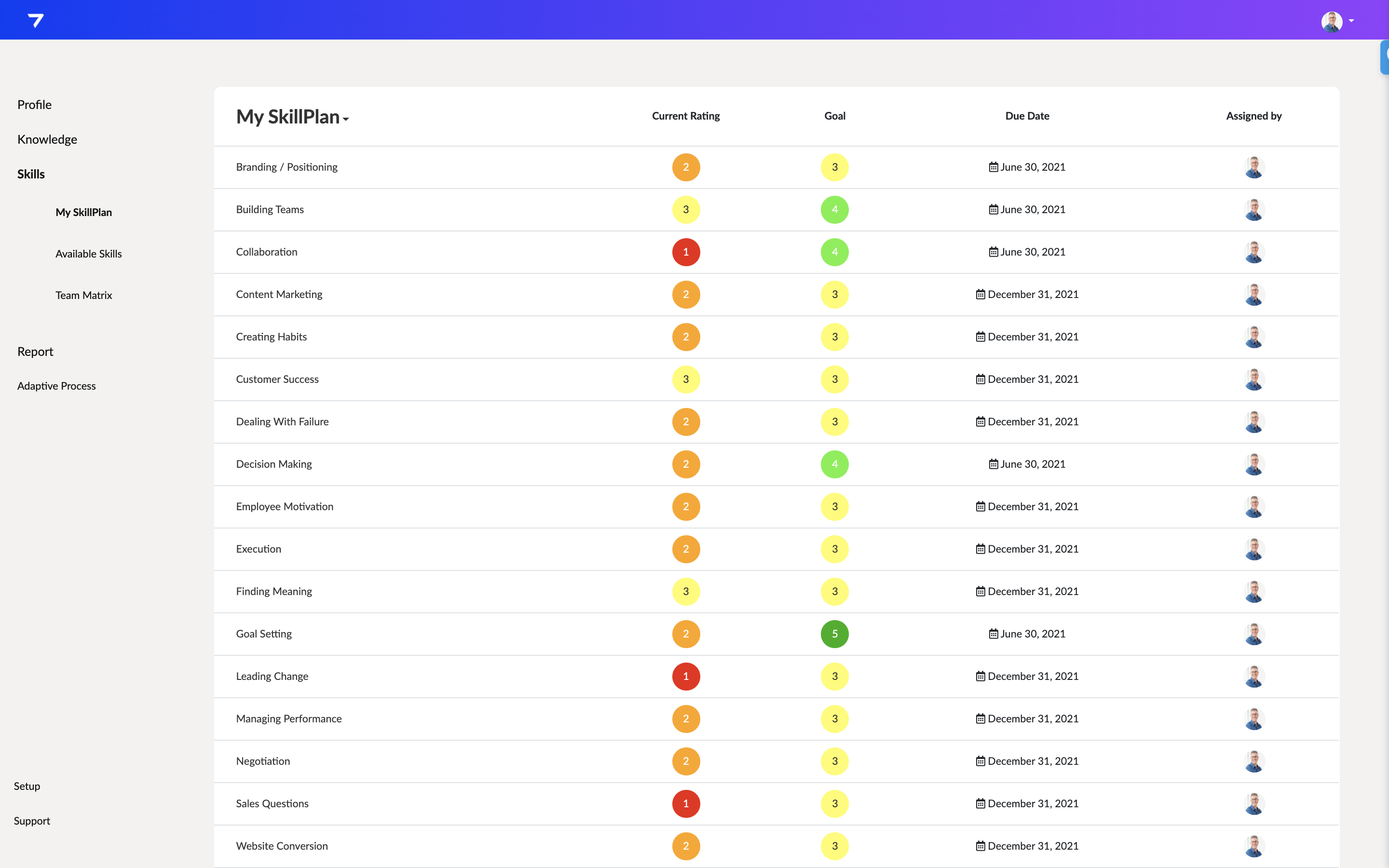The image size is (1389, 868).
Task: Click the Leading Change skill row
Action: [272, 676]
